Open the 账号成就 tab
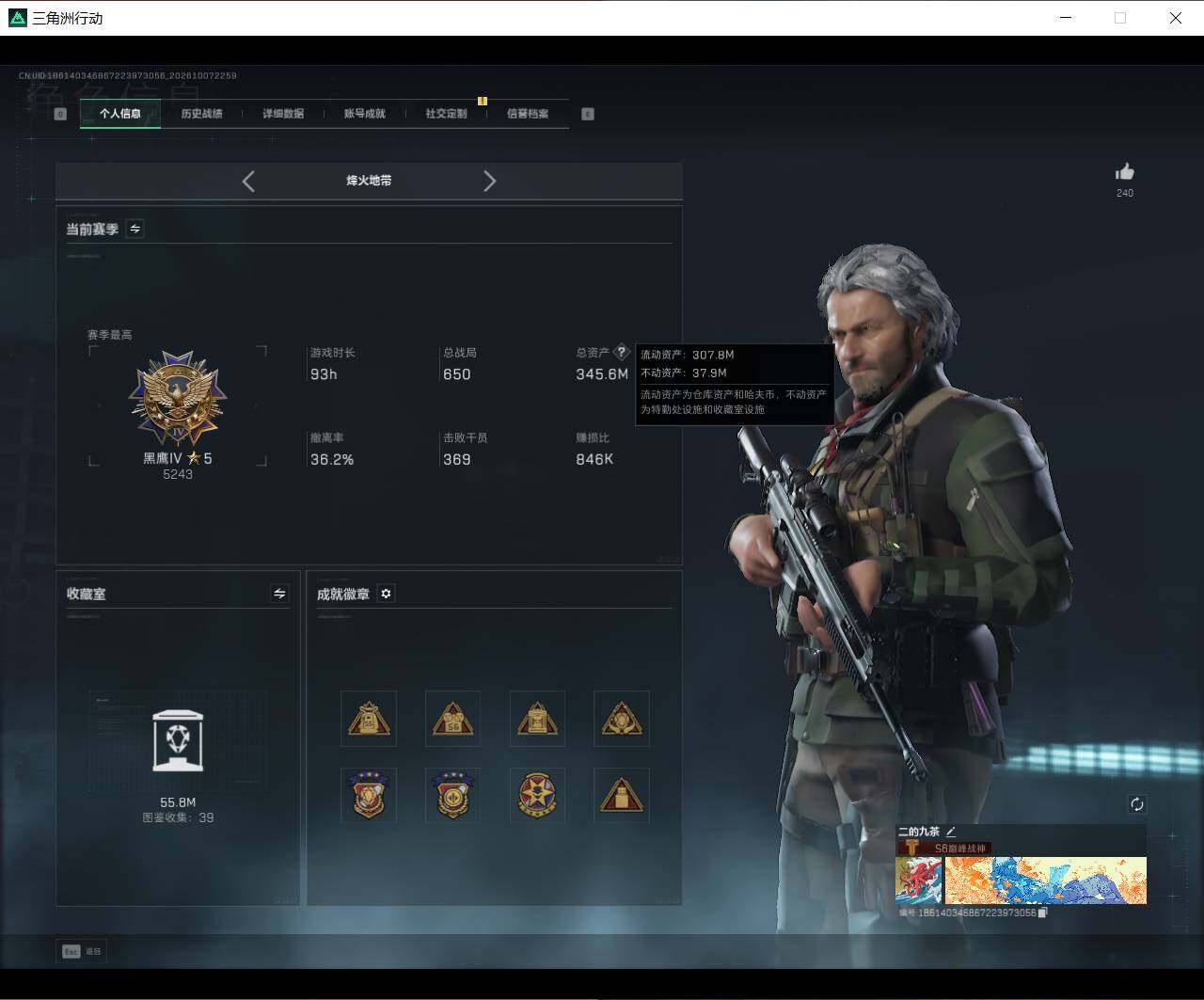The image size is (1204, 1000). [365, 114]
